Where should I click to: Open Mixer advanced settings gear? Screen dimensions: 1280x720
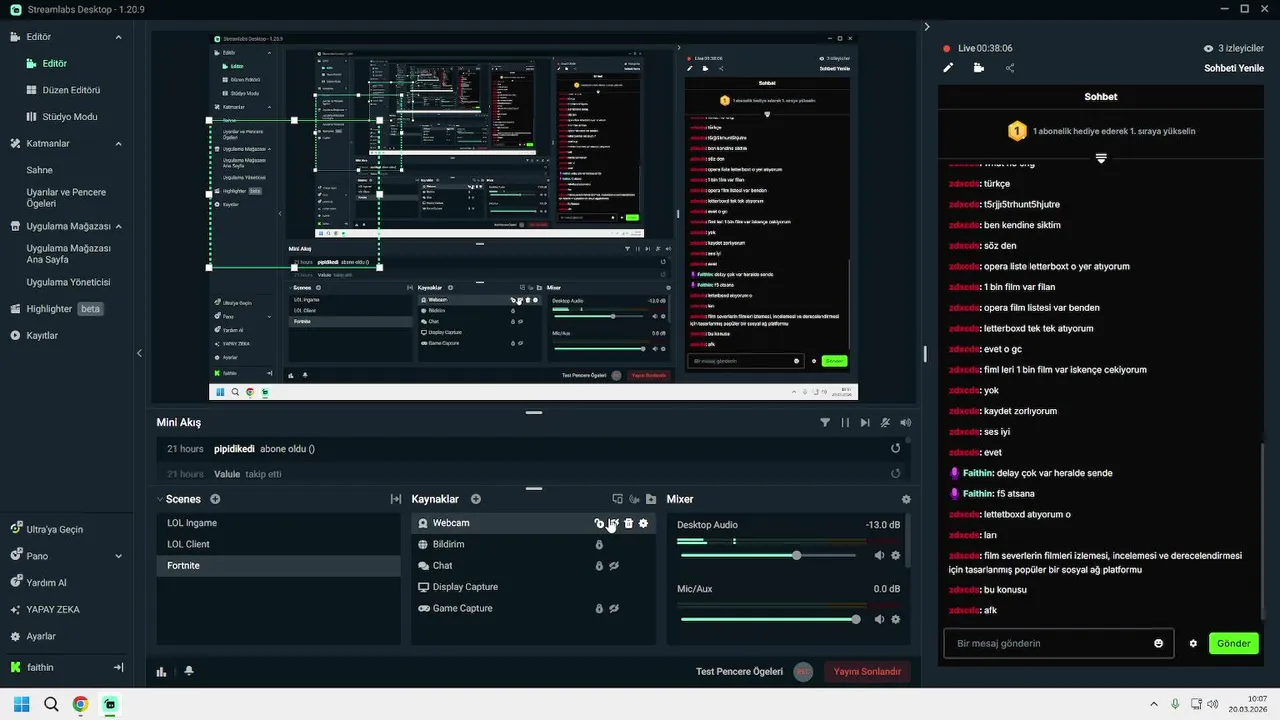[x=906, y=499]
